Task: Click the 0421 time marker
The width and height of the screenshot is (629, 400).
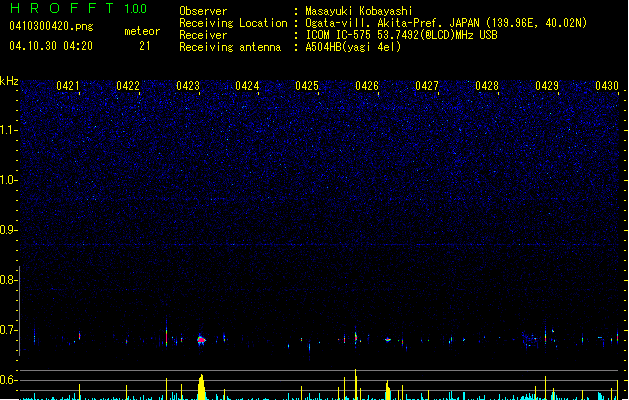Action: tap(67, 85)
